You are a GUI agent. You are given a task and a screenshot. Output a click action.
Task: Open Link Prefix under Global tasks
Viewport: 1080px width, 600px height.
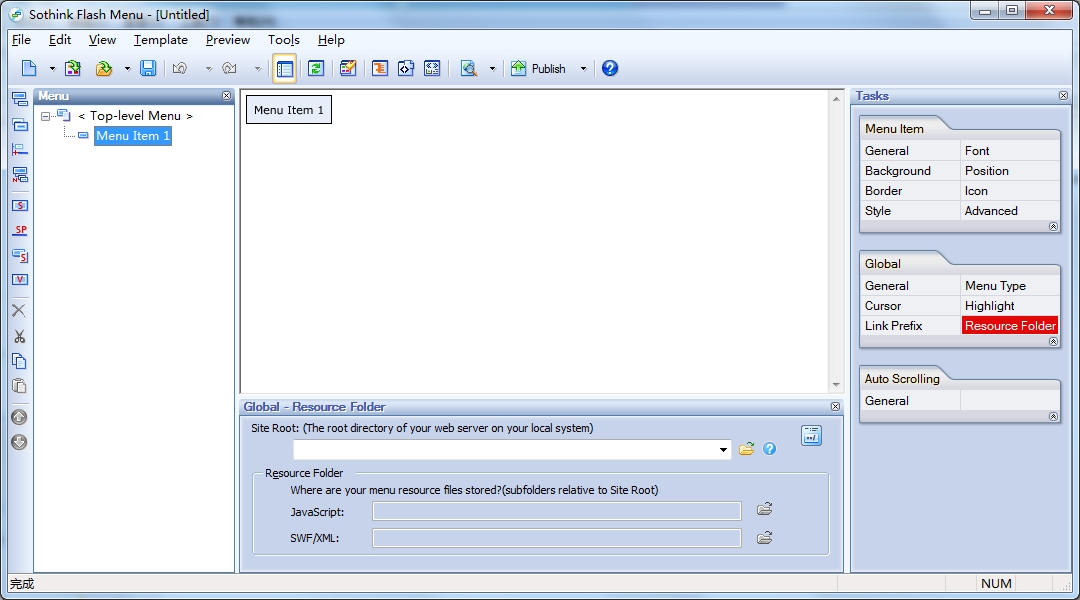tap(893, 326)
